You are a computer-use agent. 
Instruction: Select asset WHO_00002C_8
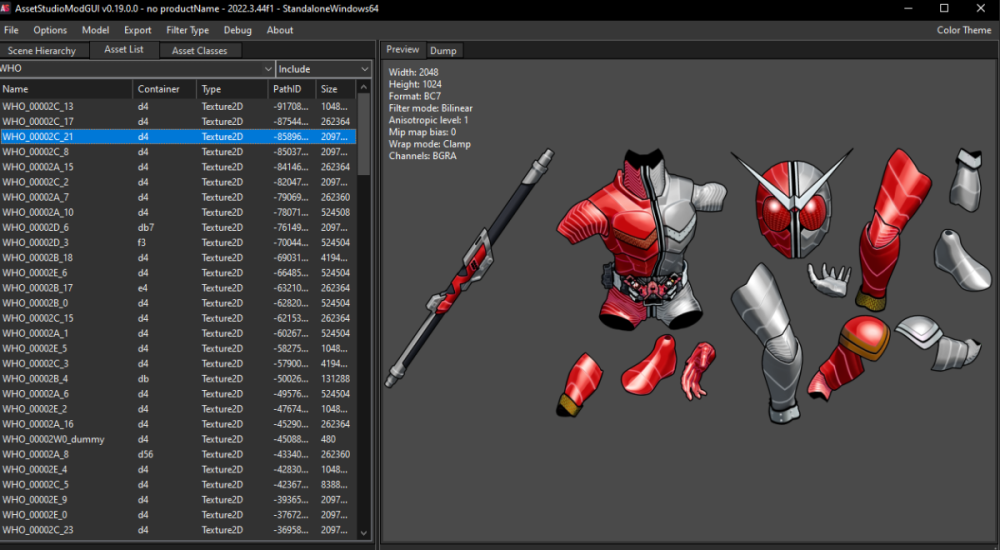pos(178,152)
